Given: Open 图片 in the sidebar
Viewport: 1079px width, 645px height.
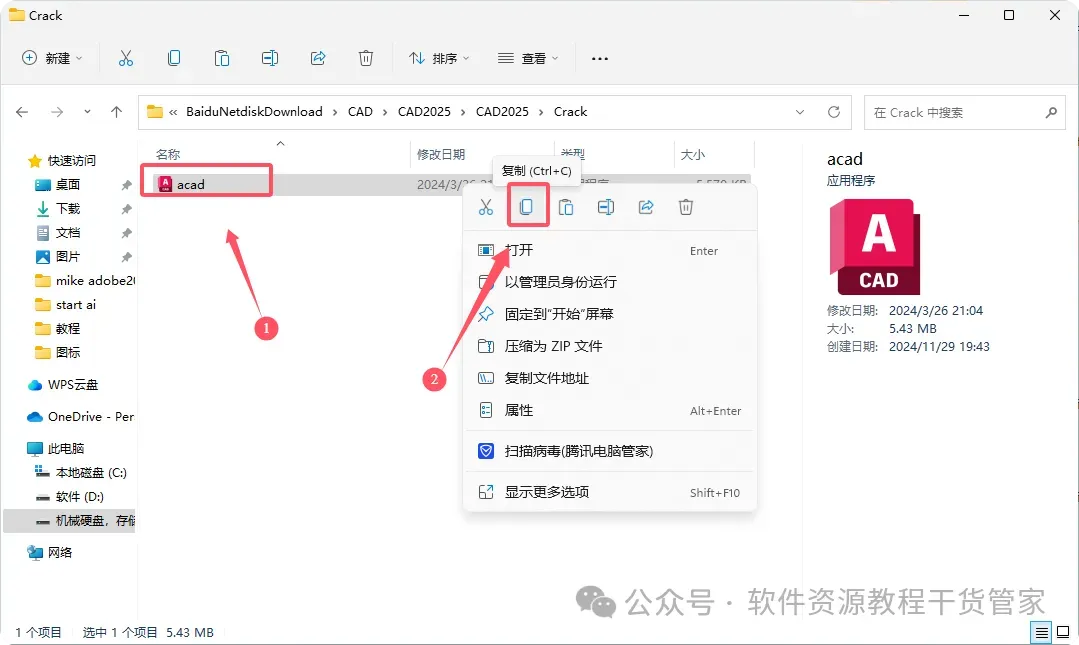Looking at the screenshot, I should [x=67, y=257].
